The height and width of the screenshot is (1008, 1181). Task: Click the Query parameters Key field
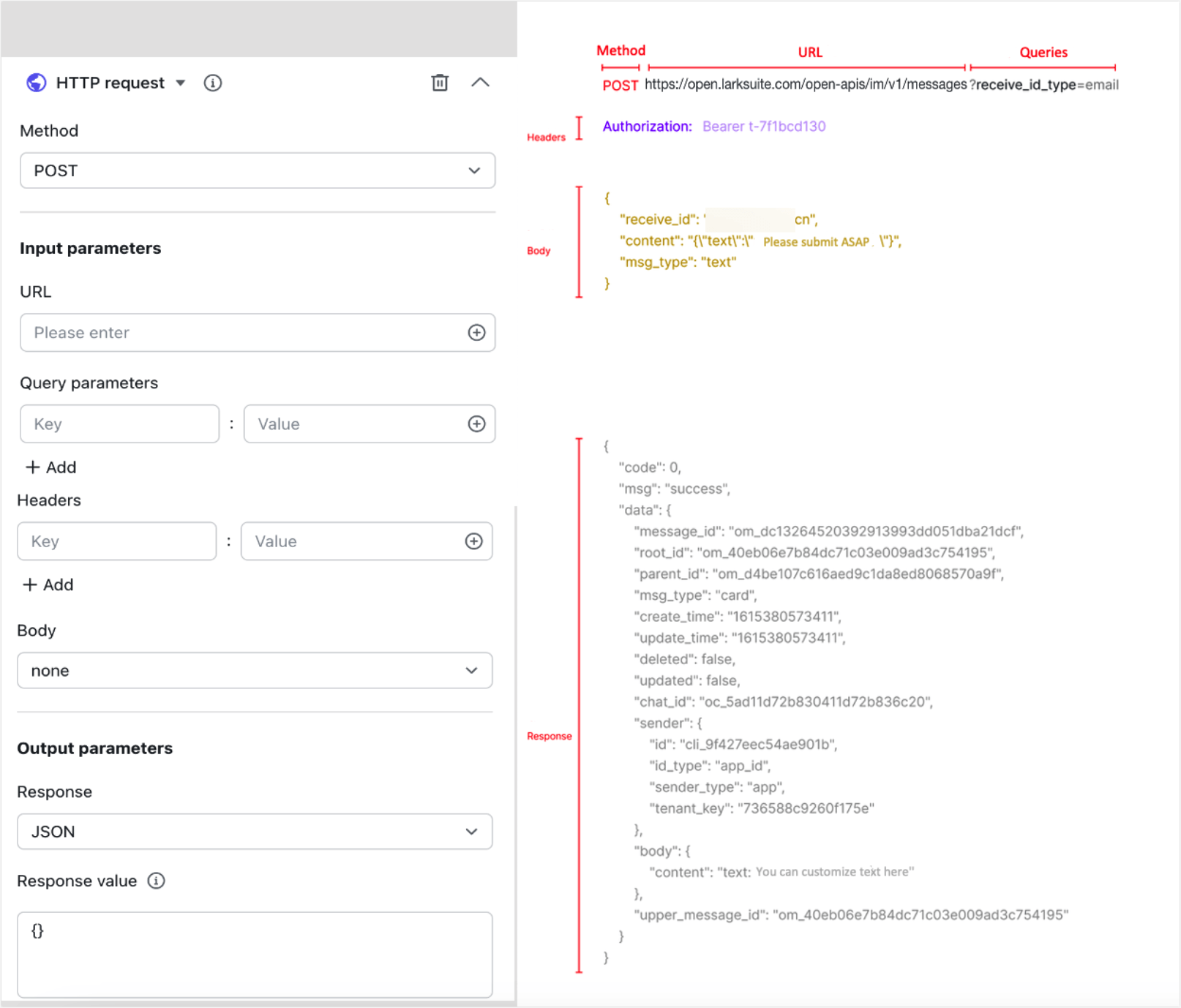pyautogui.click(x=119, y=424)
